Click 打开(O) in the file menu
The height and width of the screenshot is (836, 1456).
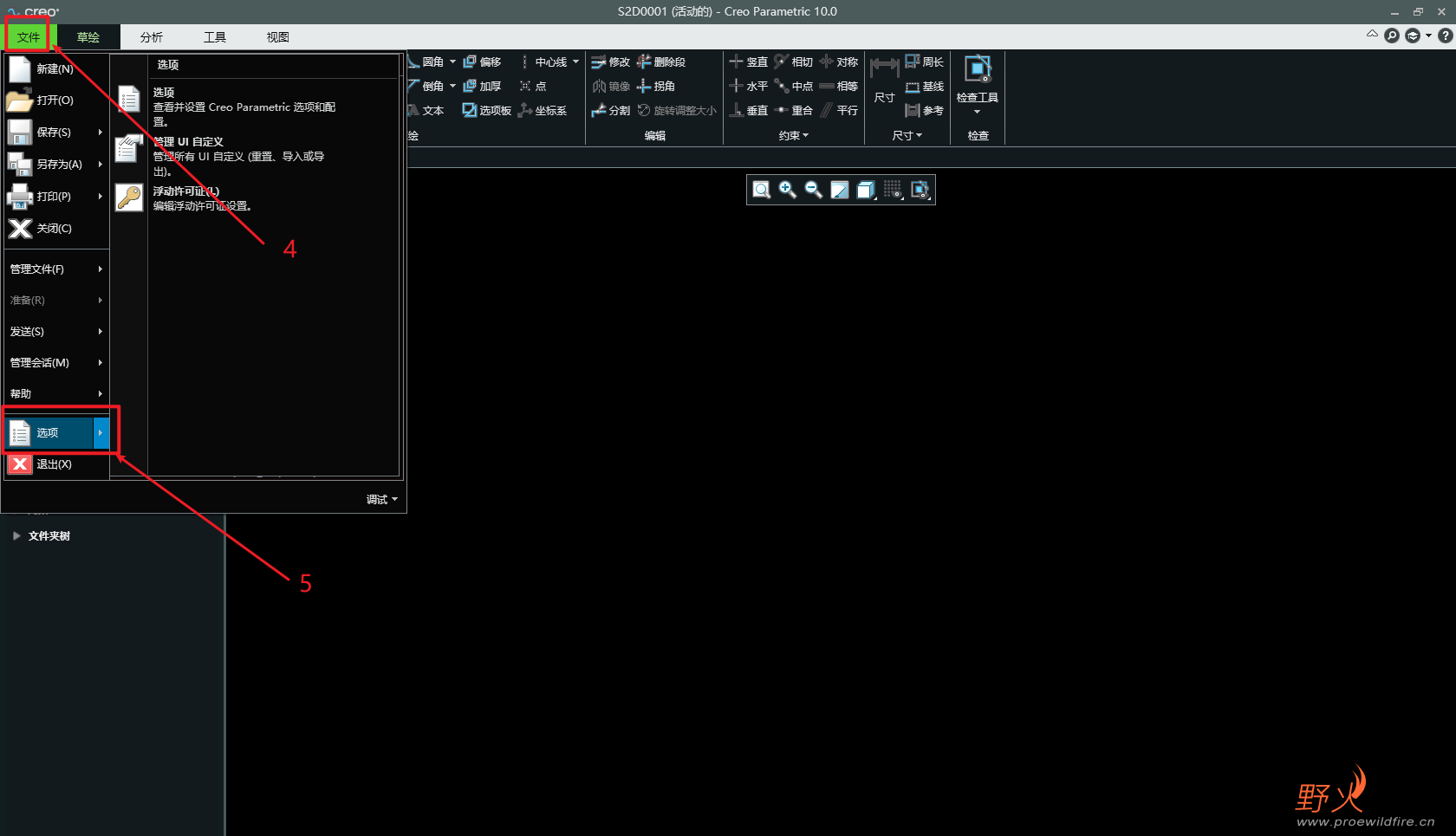click(x=55, y=100)
